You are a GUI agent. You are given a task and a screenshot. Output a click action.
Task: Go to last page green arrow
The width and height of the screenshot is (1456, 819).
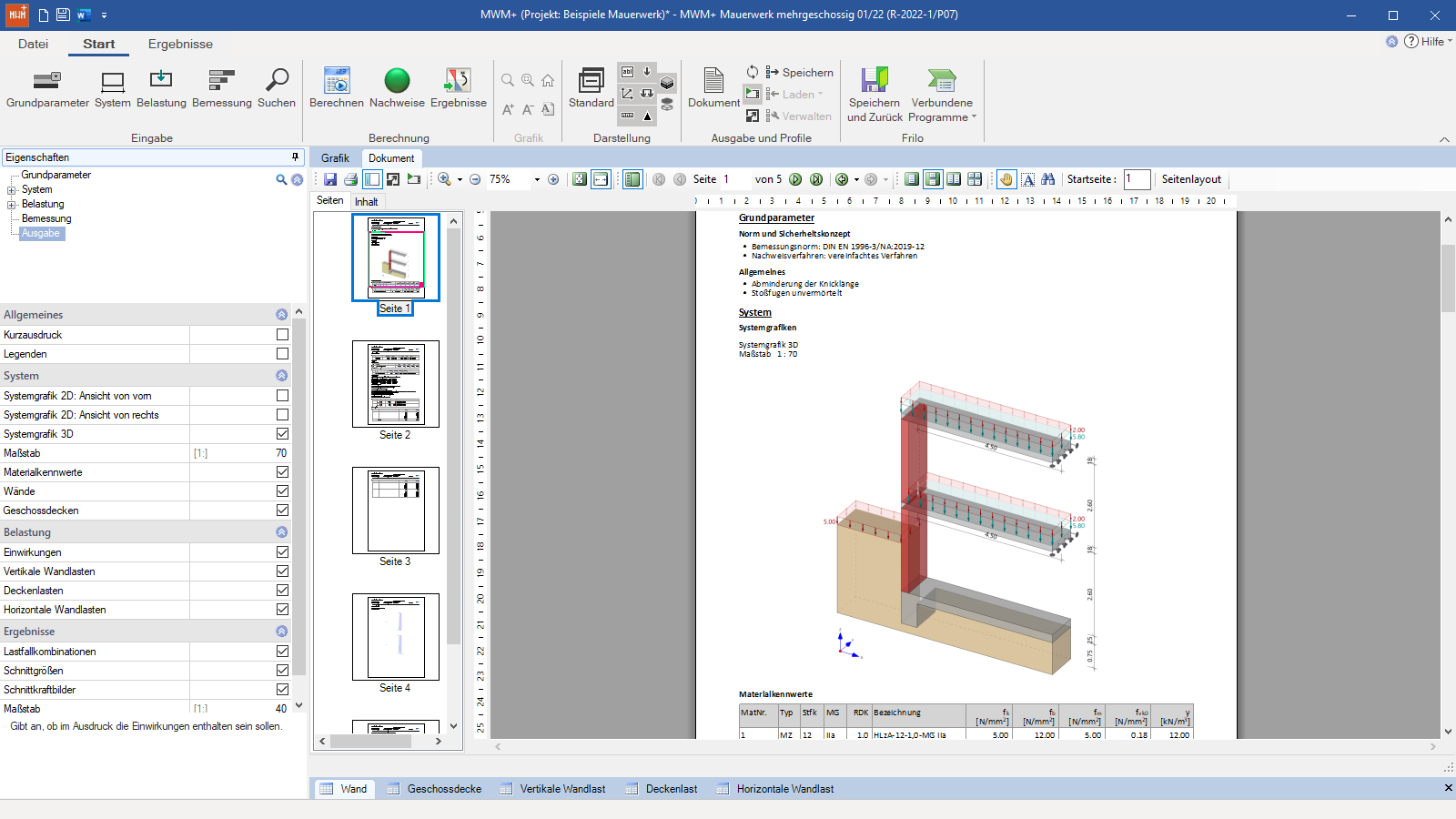coord(816,179)
